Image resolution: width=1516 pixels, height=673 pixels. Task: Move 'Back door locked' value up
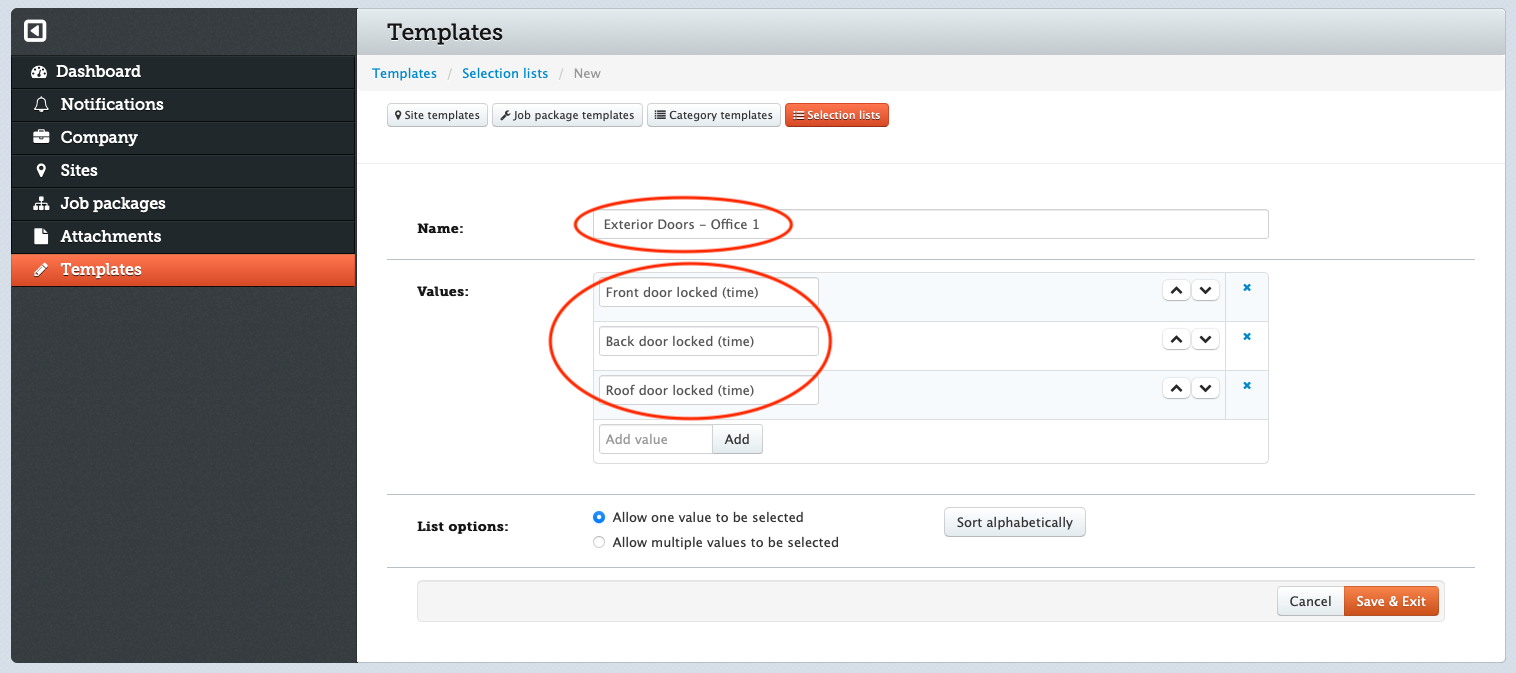(1177, 340)
